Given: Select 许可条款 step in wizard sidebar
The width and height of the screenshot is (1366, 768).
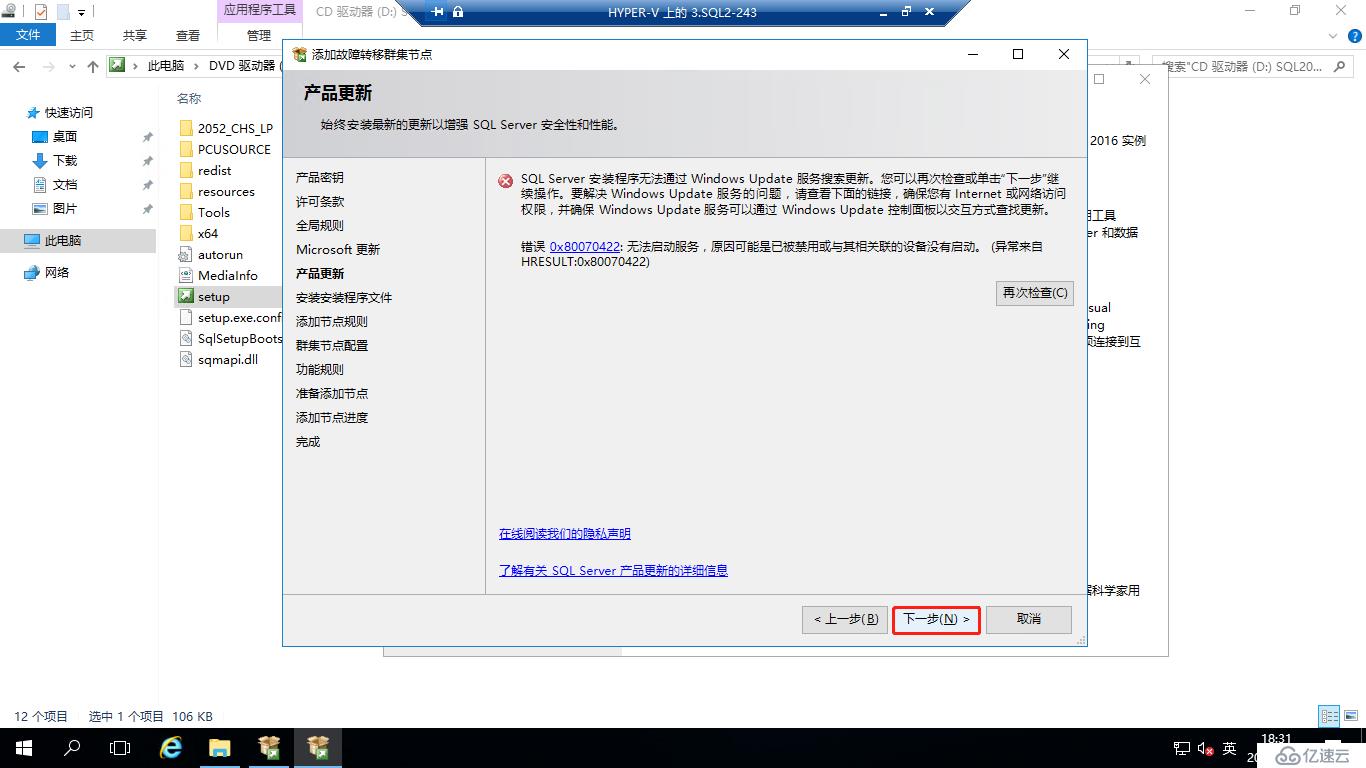Looking at the screenshot, I should click(x=320, y=201).
